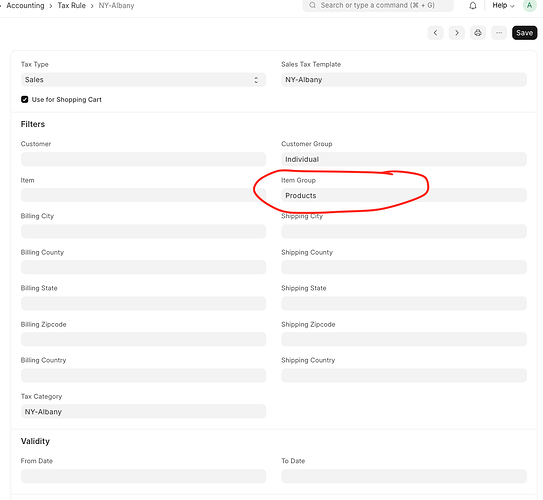Focus the search command bar
Screen dimensions: 543x500
click(378, 6)
